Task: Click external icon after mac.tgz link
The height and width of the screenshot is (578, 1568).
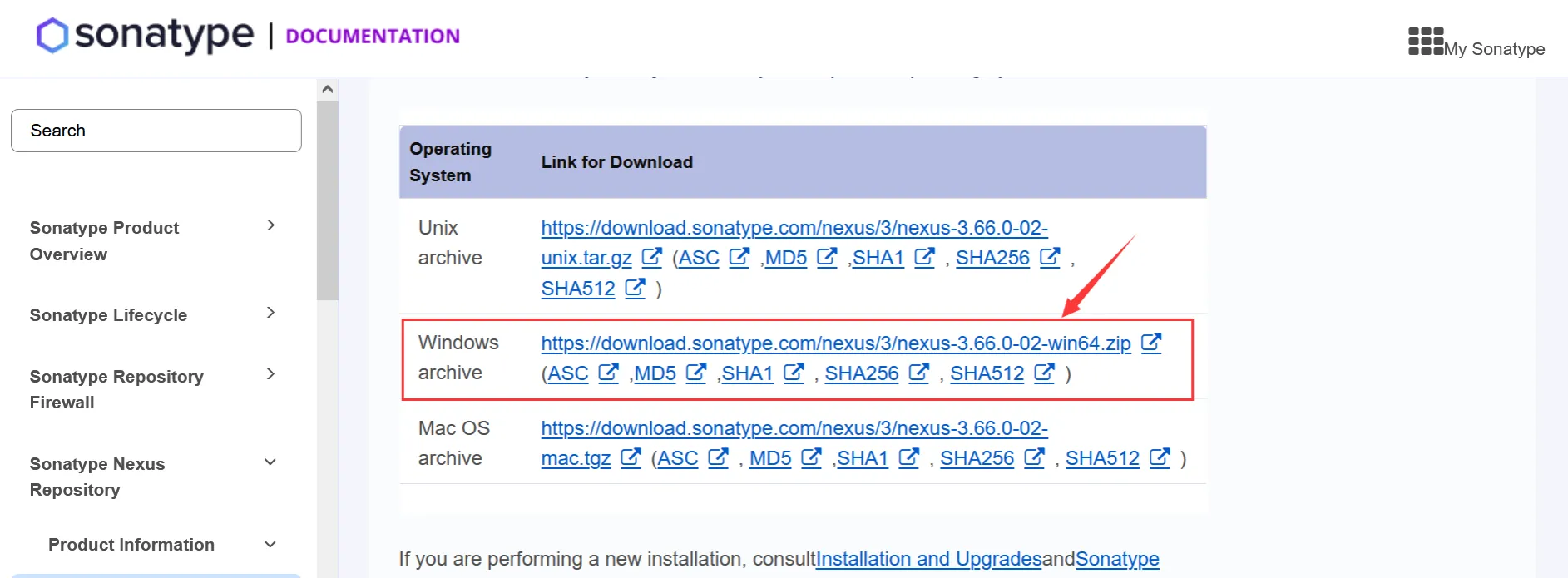Action: 631,458
